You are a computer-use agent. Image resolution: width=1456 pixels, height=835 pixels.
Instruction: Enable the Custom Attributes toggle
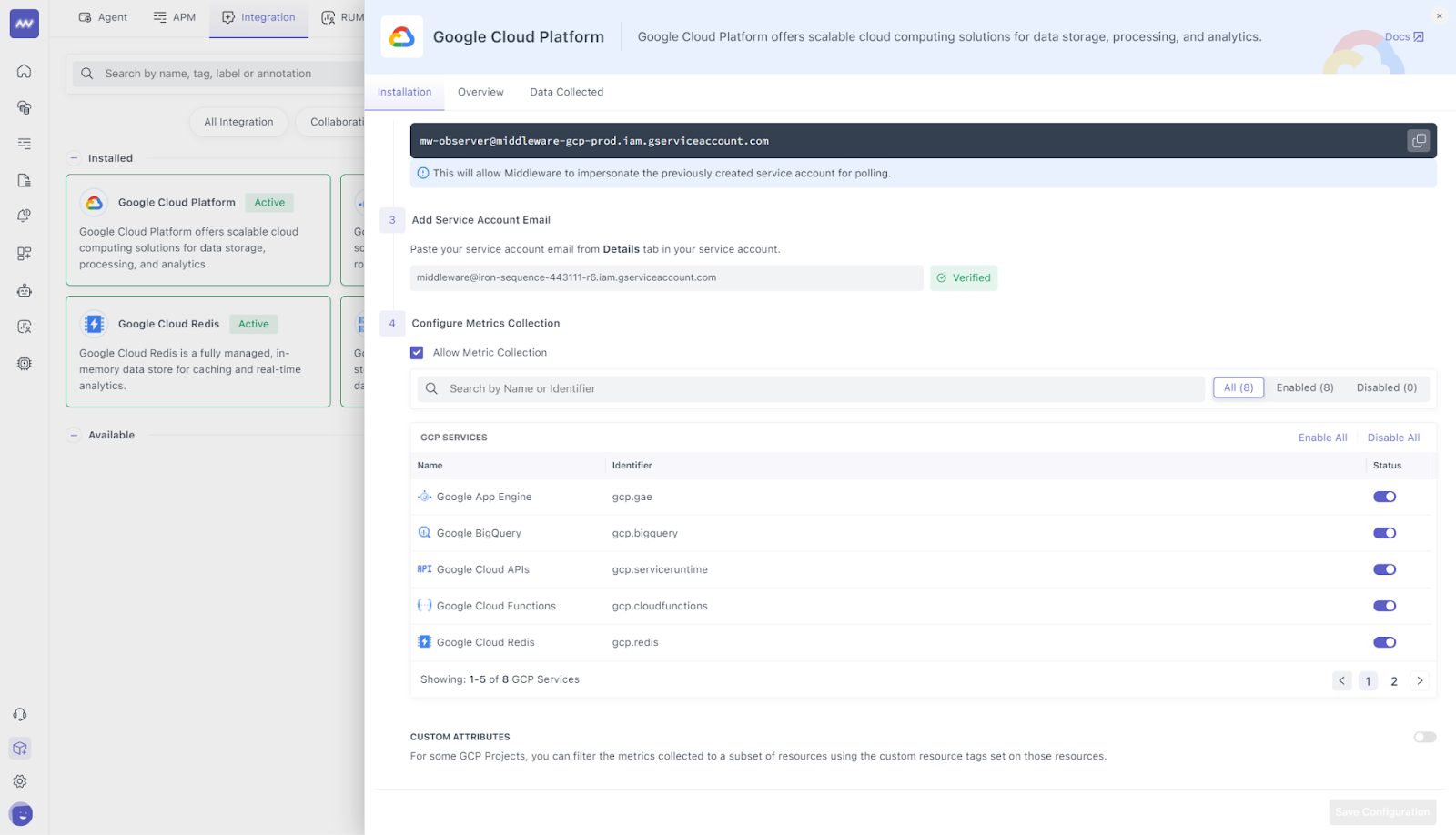[x=1424, y=737]
